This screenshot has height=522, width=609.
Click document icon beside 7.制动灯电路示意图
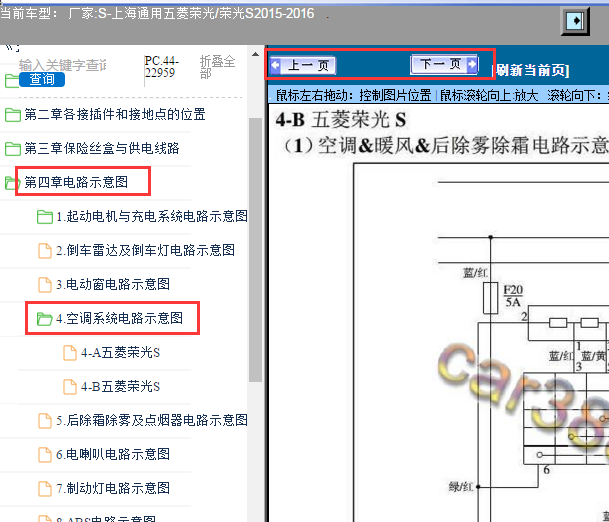pyautogui.click(x=45, y=489)
